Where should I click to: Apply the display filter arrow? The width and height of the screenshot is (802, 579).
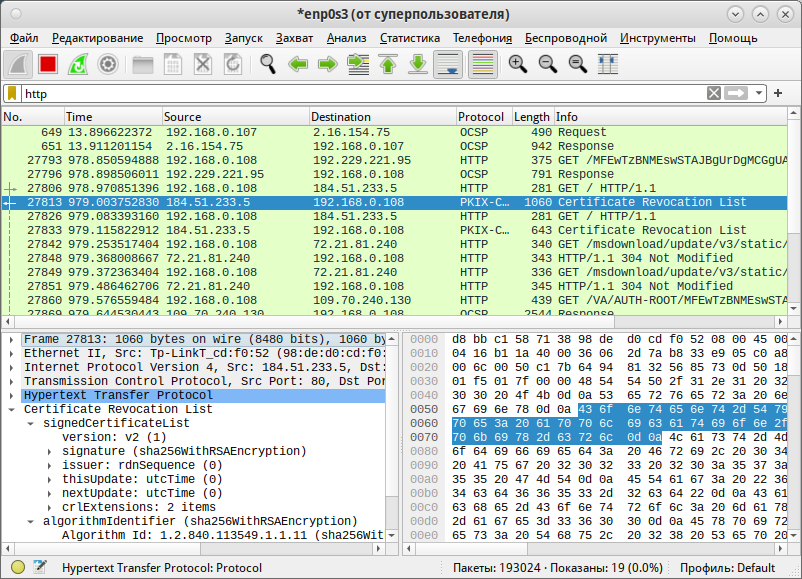point(736,93)
